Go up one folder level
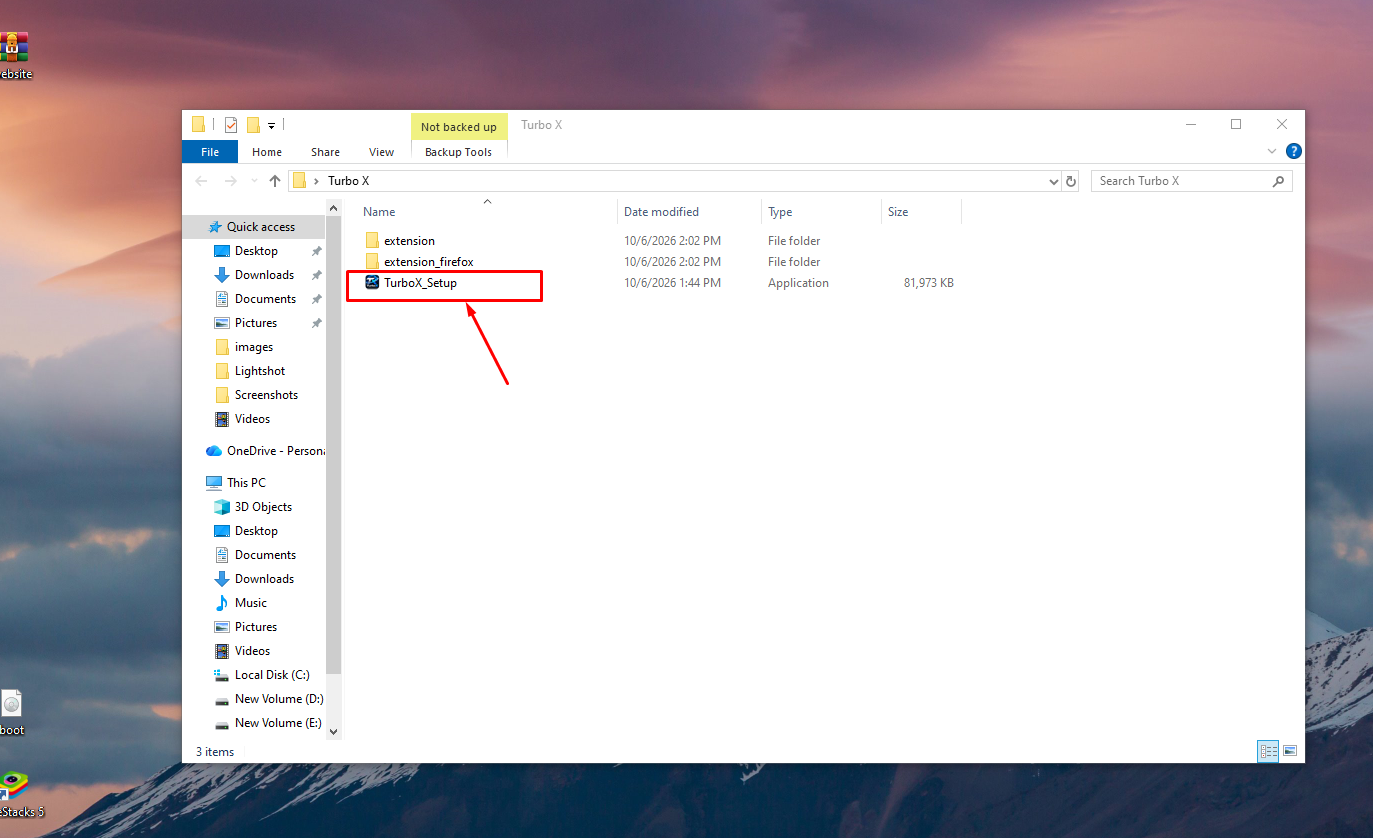 click(x=275, y=181)
